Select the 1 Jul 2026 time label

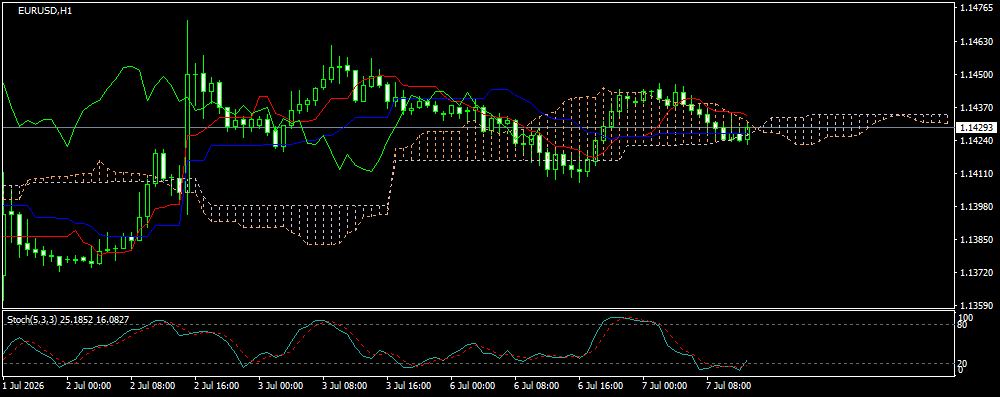[24, 386]
